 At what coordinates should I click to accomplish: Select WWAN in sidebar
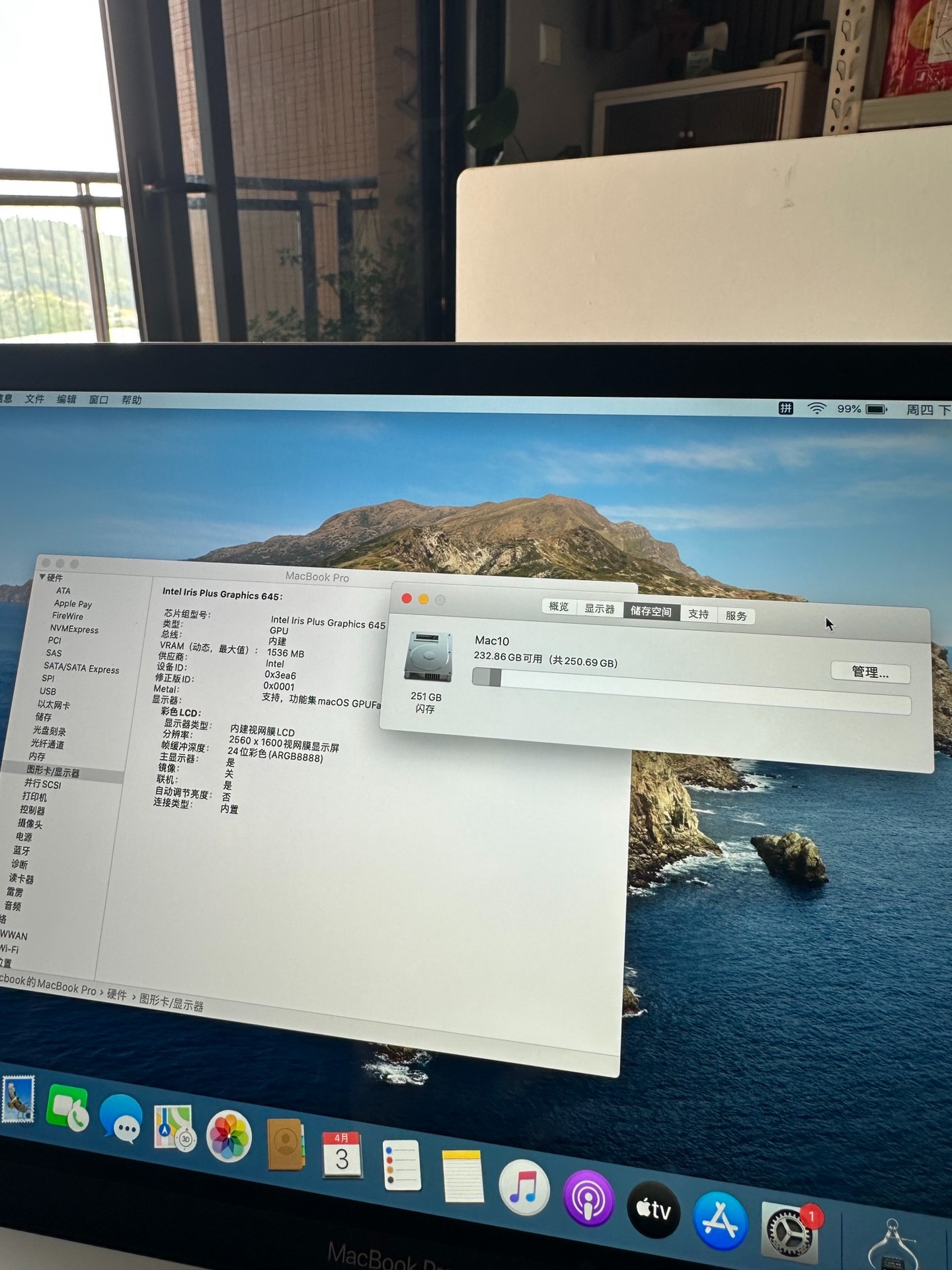click(14, 935)
